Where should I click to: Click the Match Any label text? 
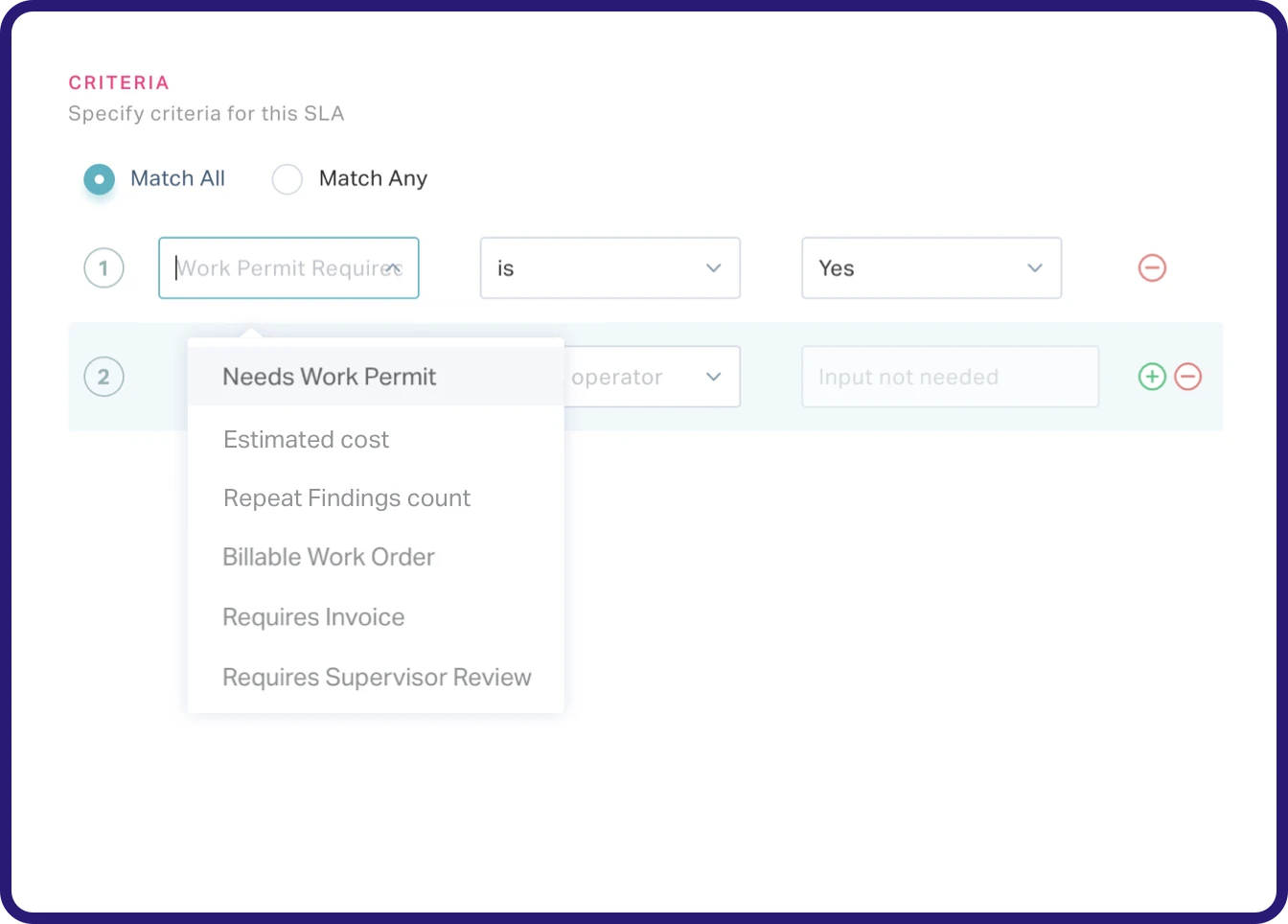coord(373,179)
